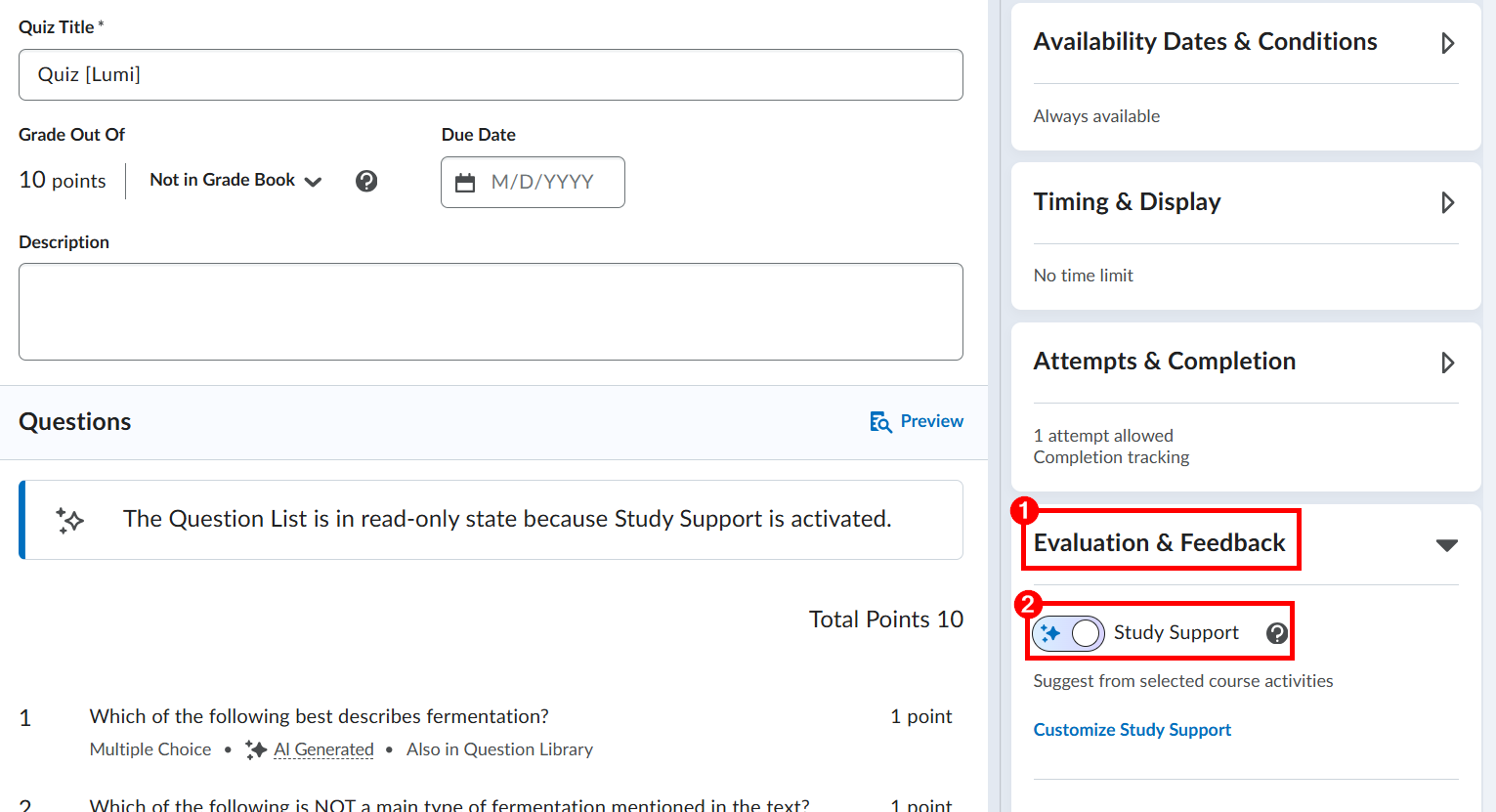Click the Preview link

[x=931, y=421]
